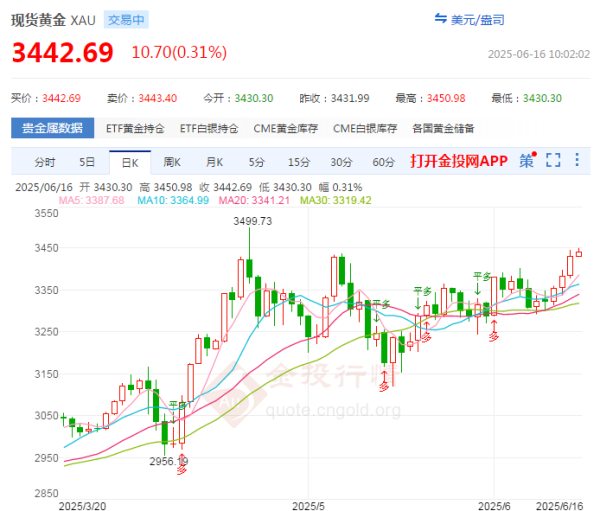The image size is (600, 511).
Task: Click the MA30: 3319.42 legend label
Action: tap(336, 200)
